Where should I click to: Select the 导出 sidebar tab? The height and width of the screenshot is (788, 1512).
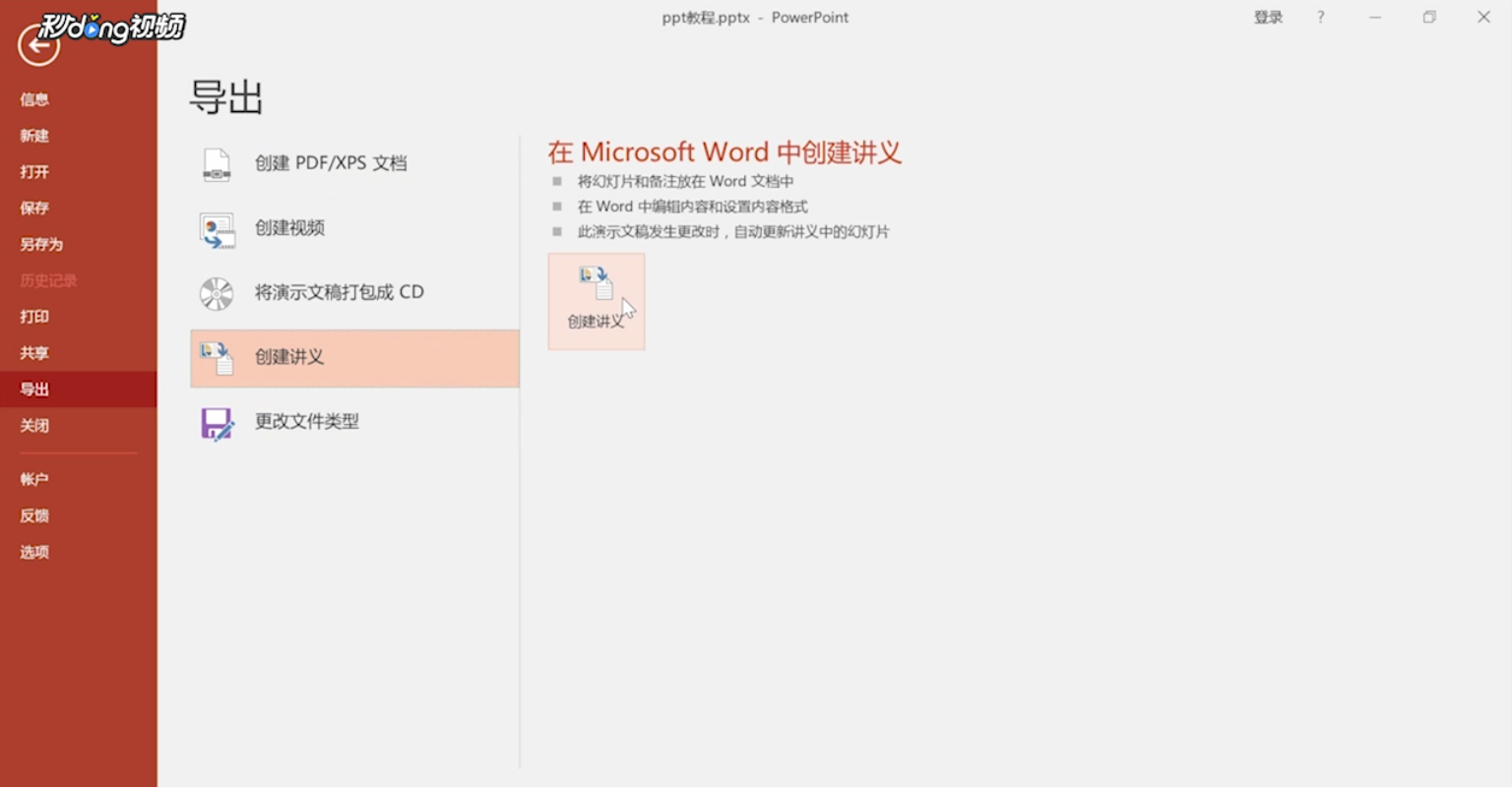point(79,390)
